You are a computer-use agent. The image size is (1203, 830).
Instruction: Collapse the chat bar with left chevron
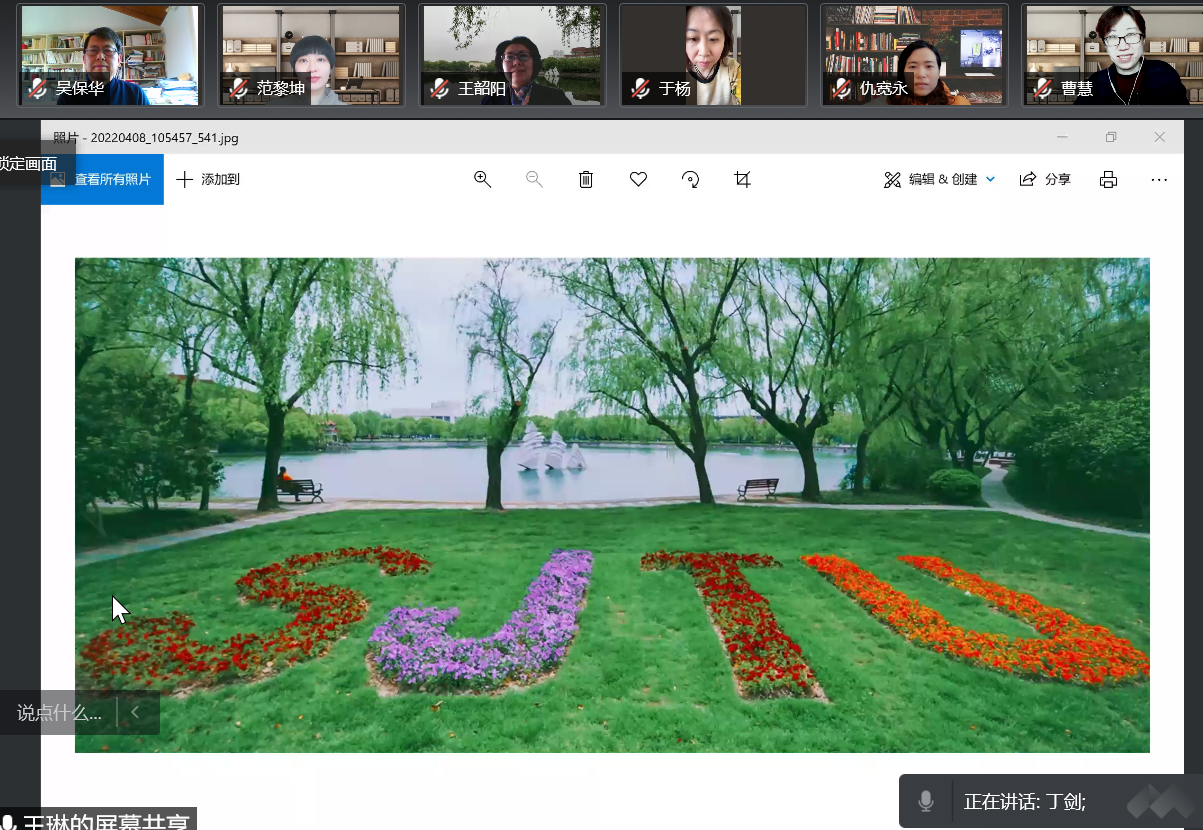[x=136, y=713]
